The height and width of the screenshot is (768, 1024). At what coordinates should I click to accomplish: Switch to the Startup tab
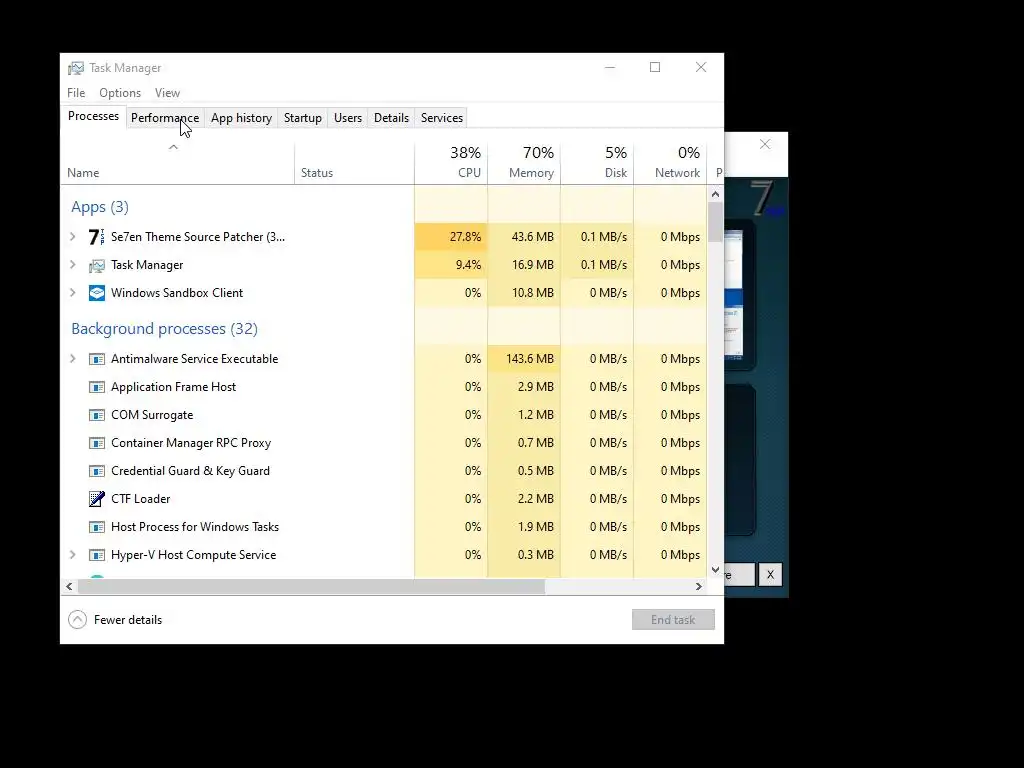pyautogui.click(x=302, y=118)
